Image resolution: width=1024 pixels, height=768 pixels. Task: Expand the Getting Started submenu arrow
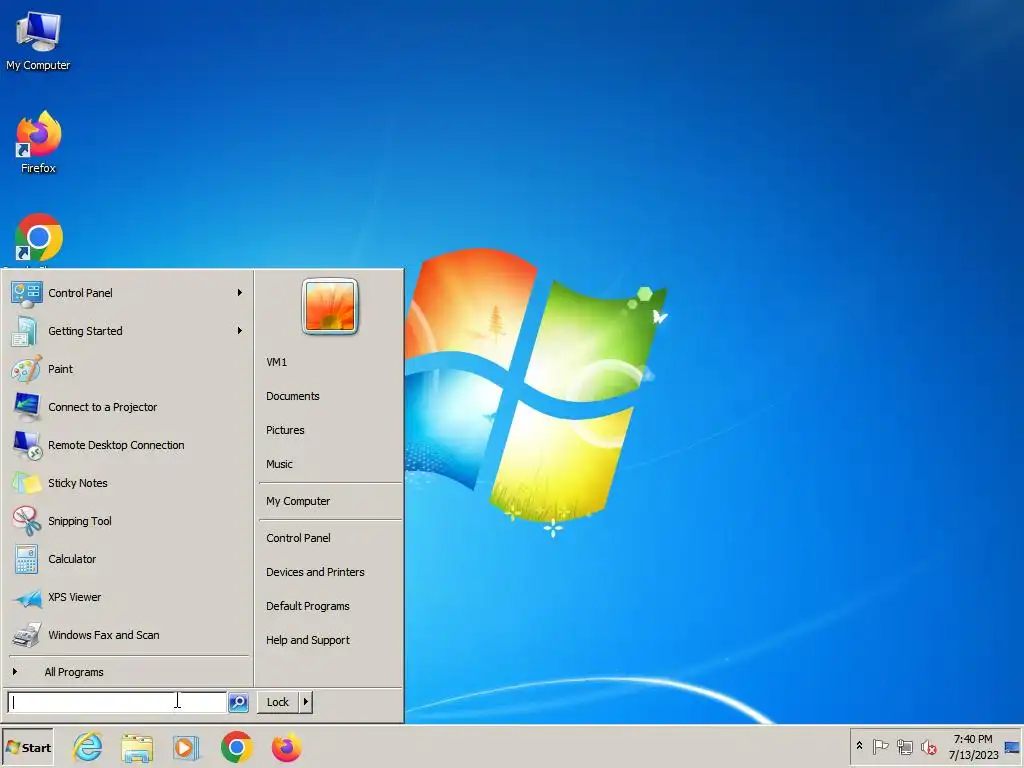(240, 331)
